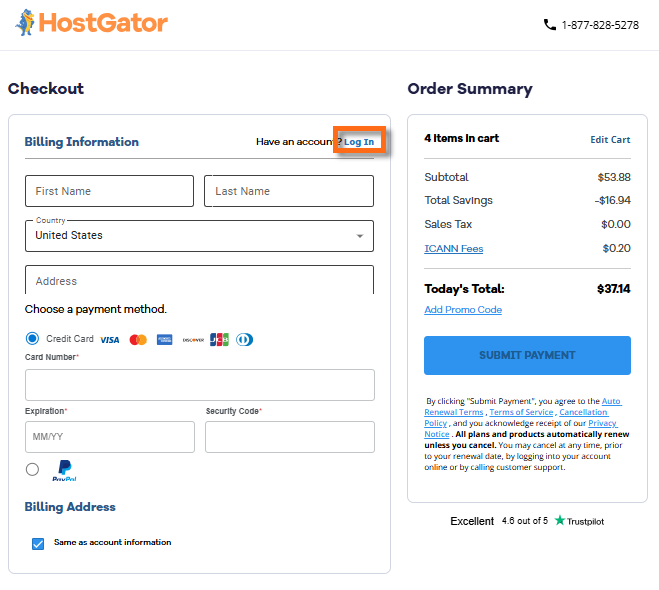Click the ICANN Fees link

click(453, 249)
